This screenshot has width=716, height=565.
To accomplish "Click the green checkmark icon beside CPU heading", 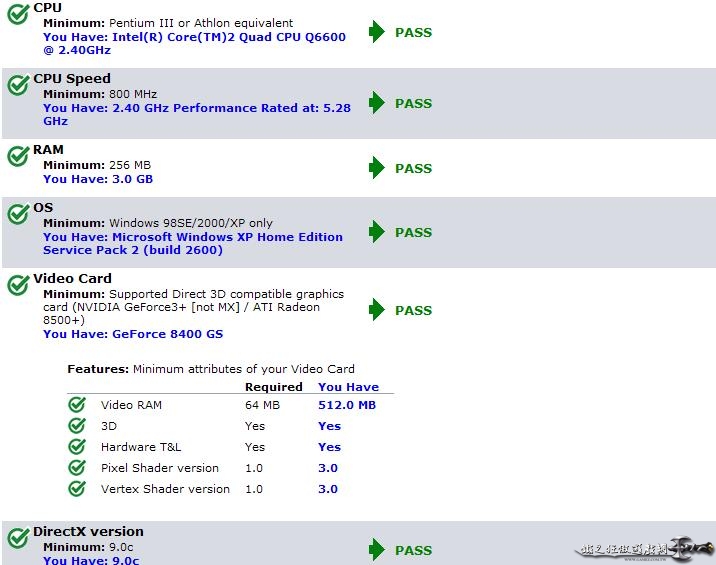I will coord(18,15).
